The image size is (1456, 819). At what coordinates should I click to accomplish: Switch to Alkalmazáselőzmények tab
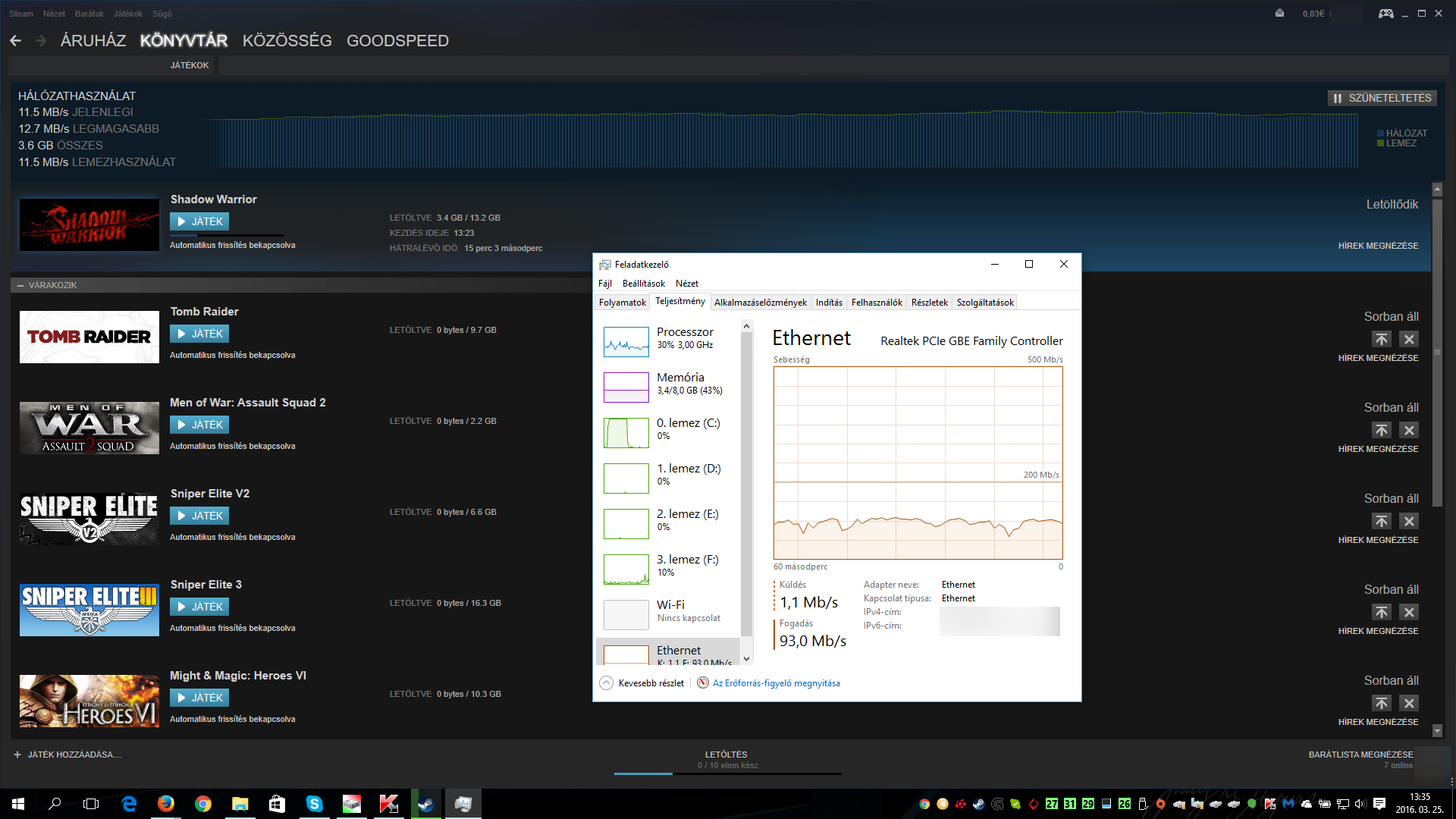(761, 302)
